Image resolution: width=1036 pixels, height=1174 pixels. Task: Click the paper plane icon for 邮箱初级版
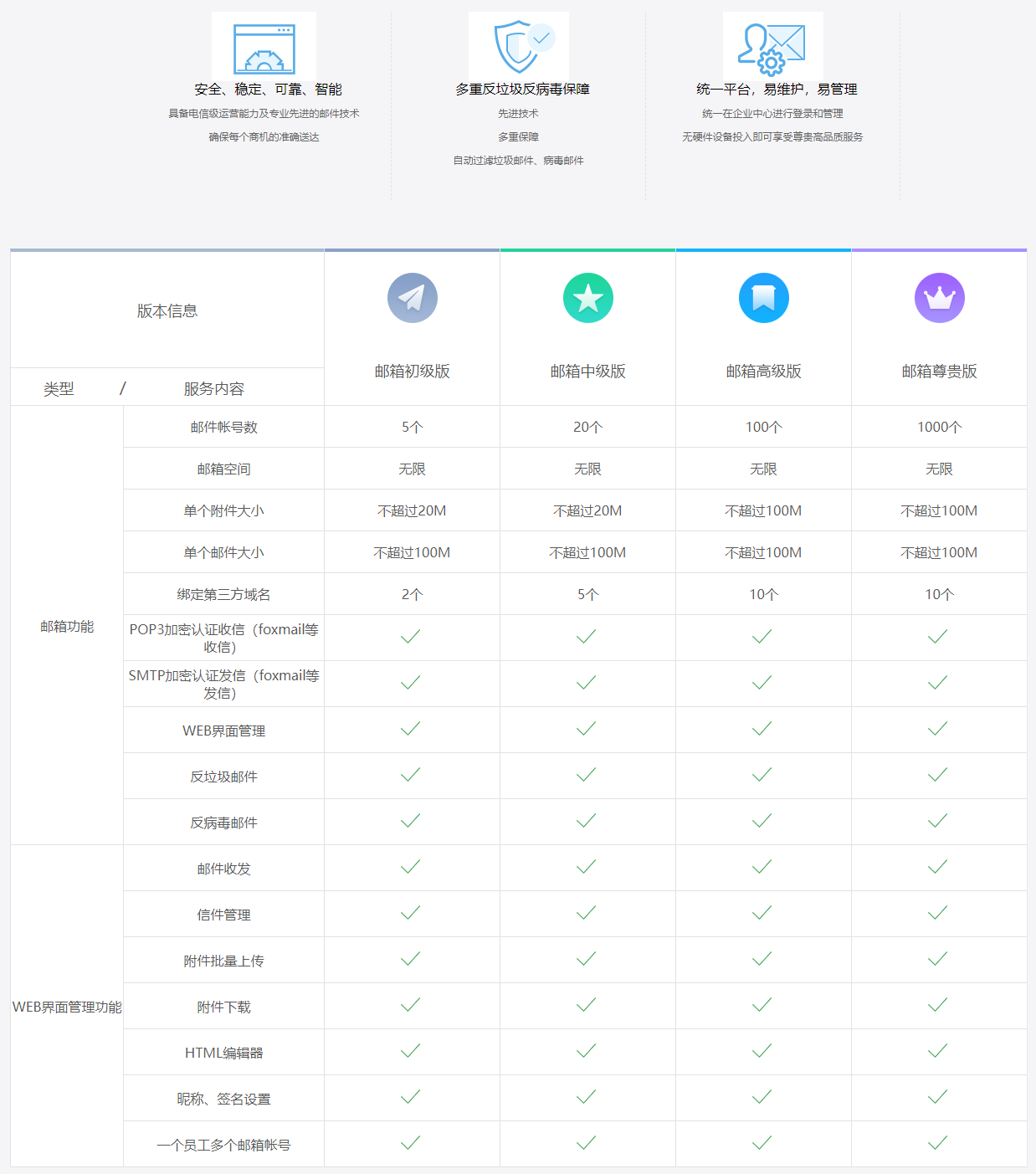pos(413,298)
